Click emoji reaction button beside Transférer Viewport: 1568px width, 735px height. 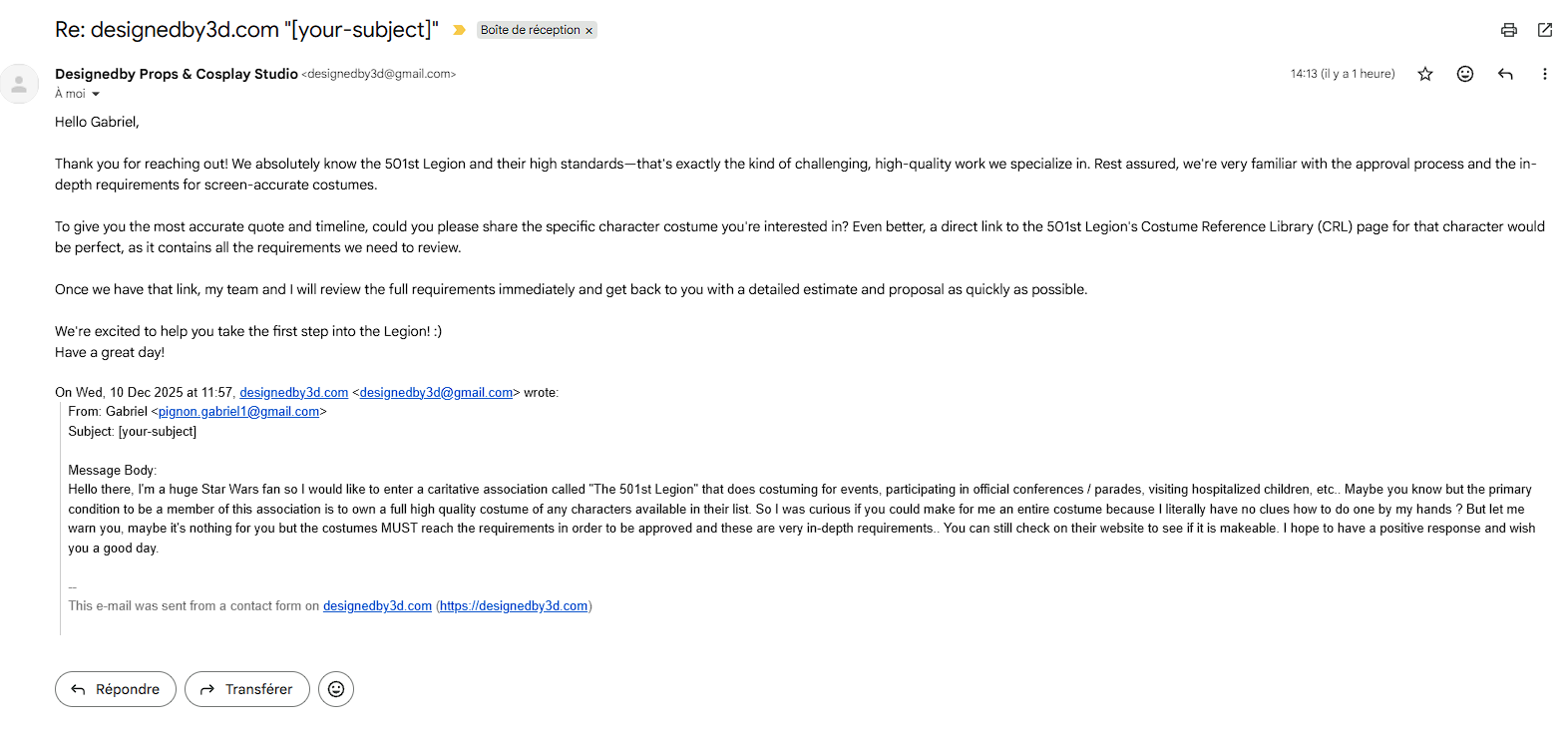tap(336, 689)
